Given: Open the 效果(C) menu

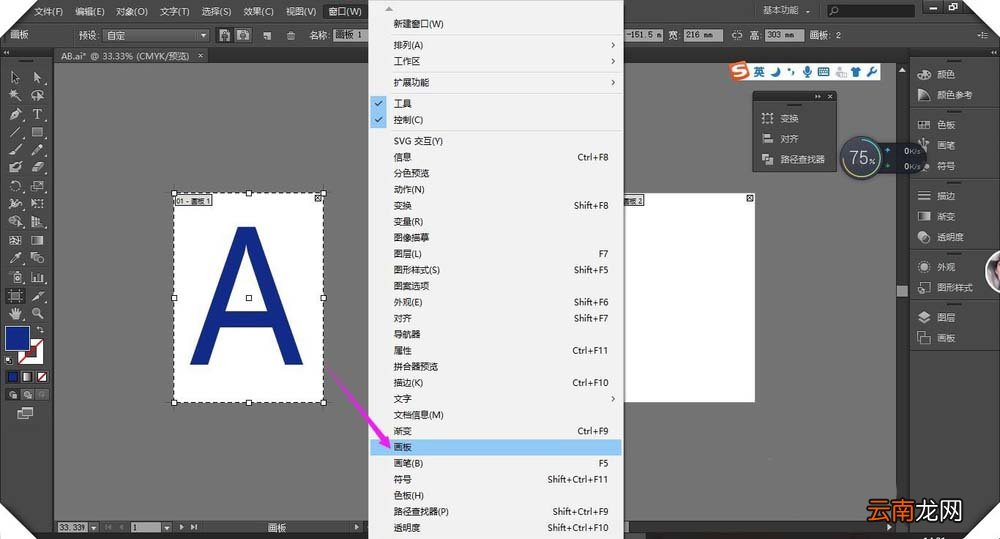Looking at the screenshot, I should coord(258,11).
